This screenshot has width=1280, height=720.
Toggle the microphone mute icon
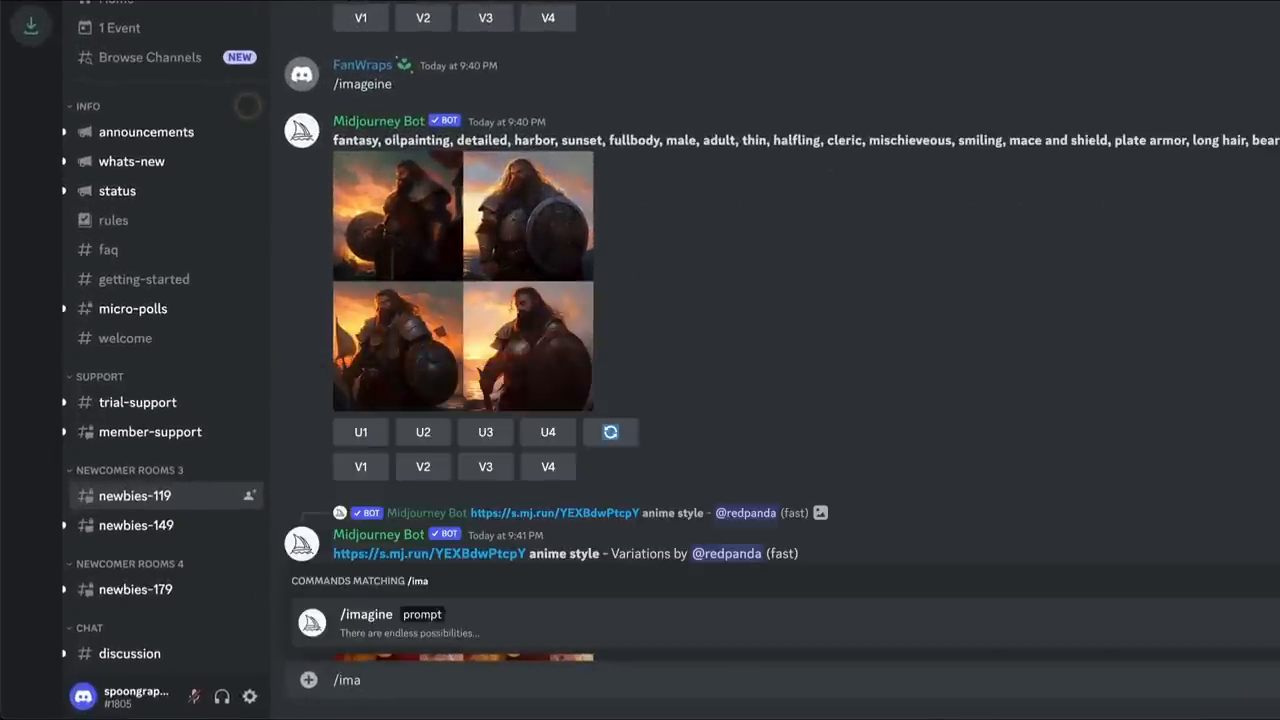point(195,696)
